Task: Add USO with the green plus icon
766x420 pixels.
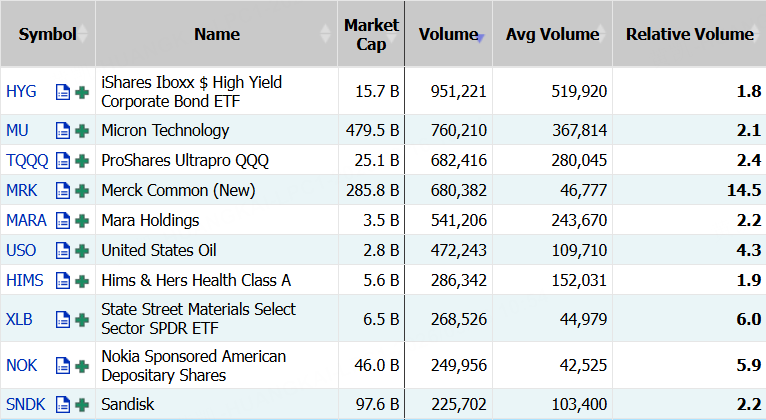Action: click(82, 250)
